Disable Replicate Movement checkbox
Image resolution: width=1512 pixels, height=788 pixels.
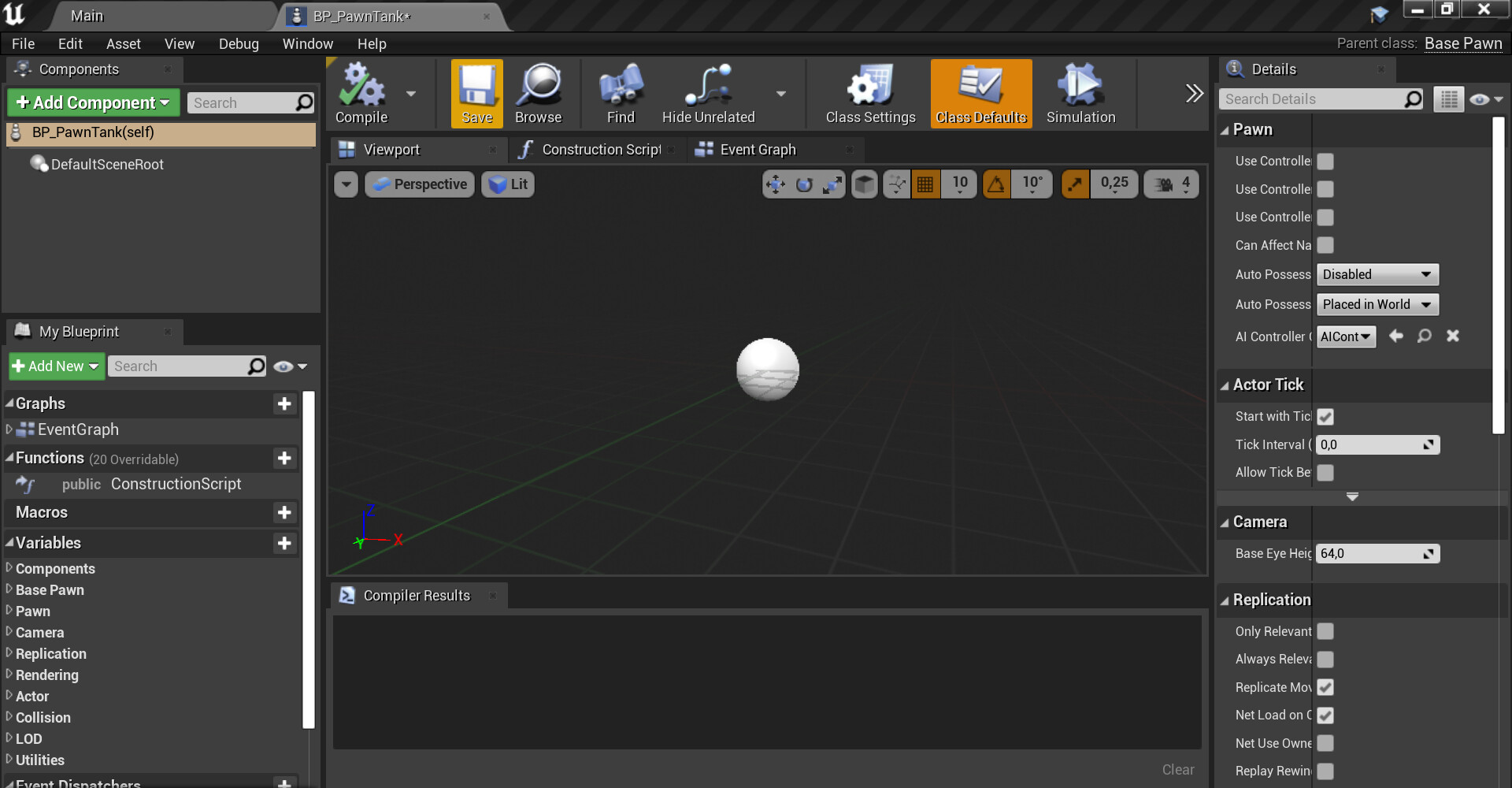pyautogui.click(x=1325, y=687)
